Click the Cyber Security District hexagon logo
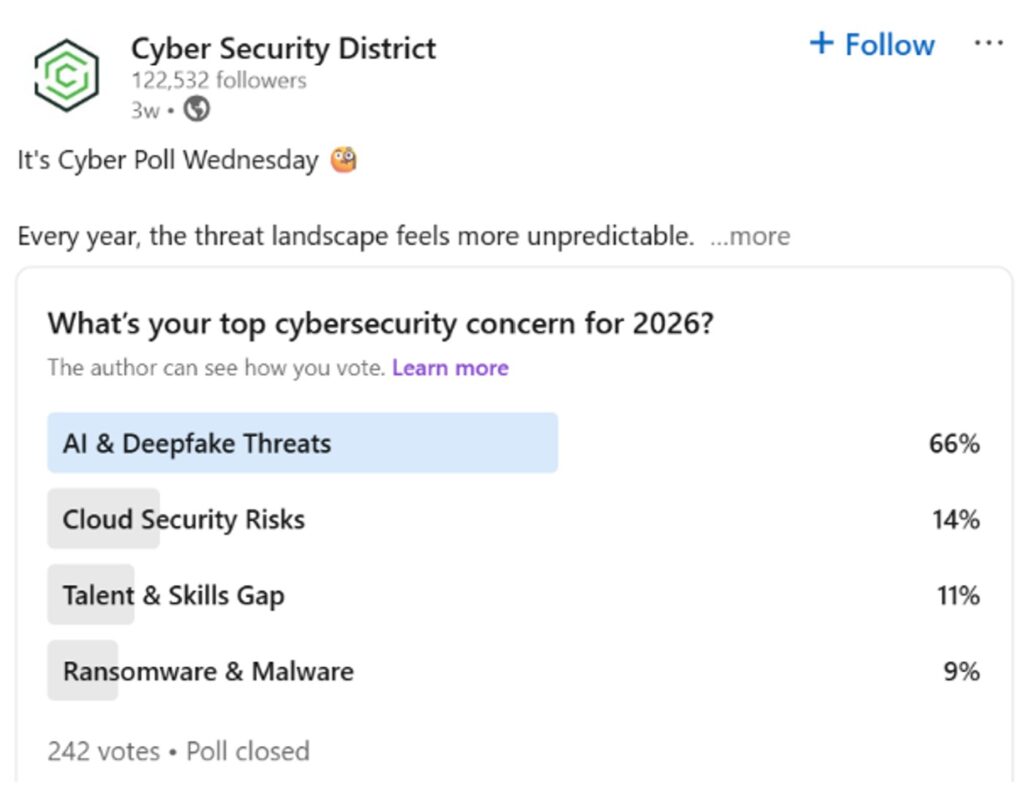The image size is (1024, 801). pos(66,75)
